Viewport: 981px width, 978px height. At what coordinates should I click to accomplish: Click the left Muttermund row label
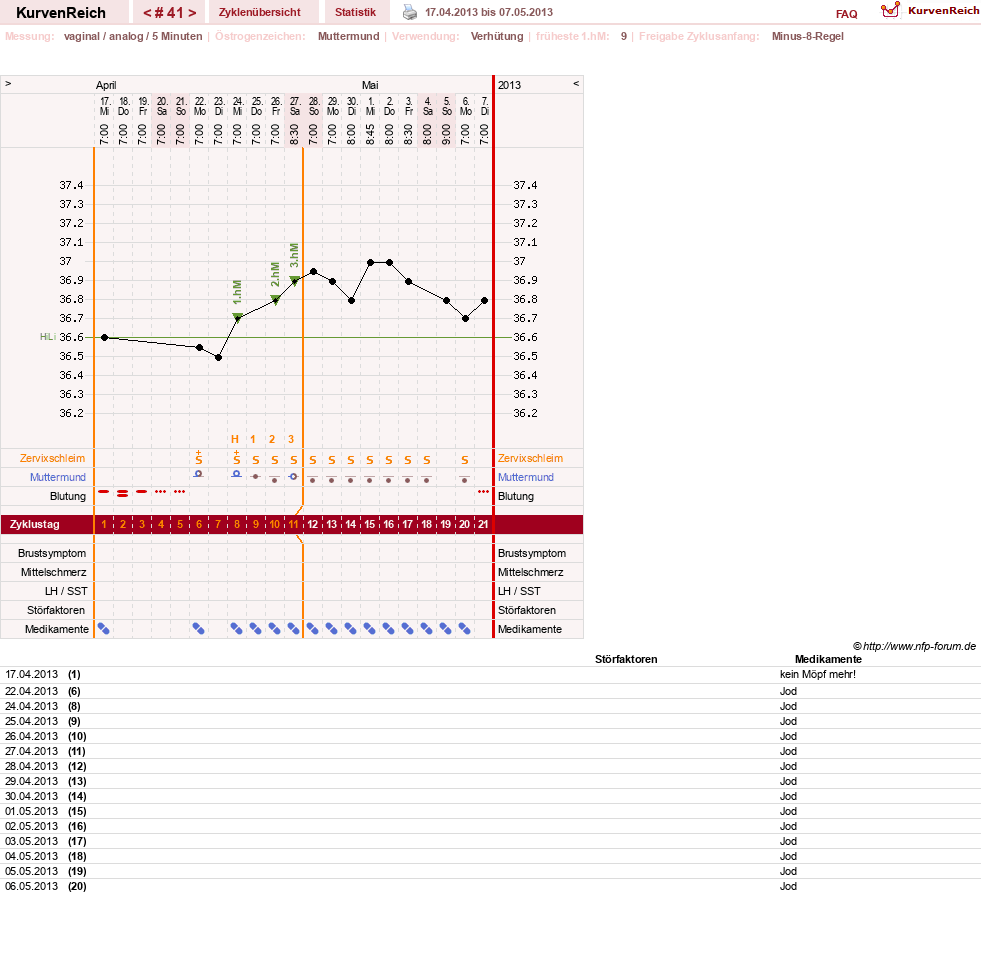58,477
